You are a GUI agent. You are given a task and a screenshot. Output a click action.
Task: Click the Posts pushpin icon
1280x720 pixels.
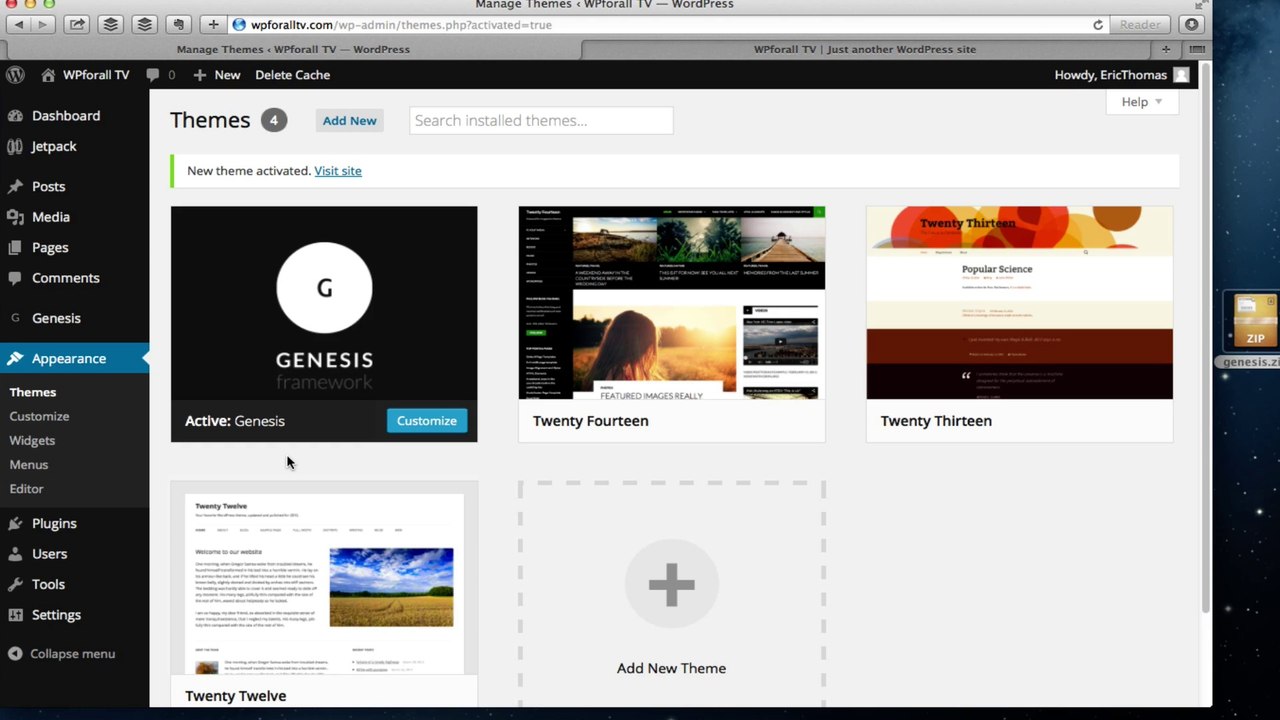(x=15, y=187)
